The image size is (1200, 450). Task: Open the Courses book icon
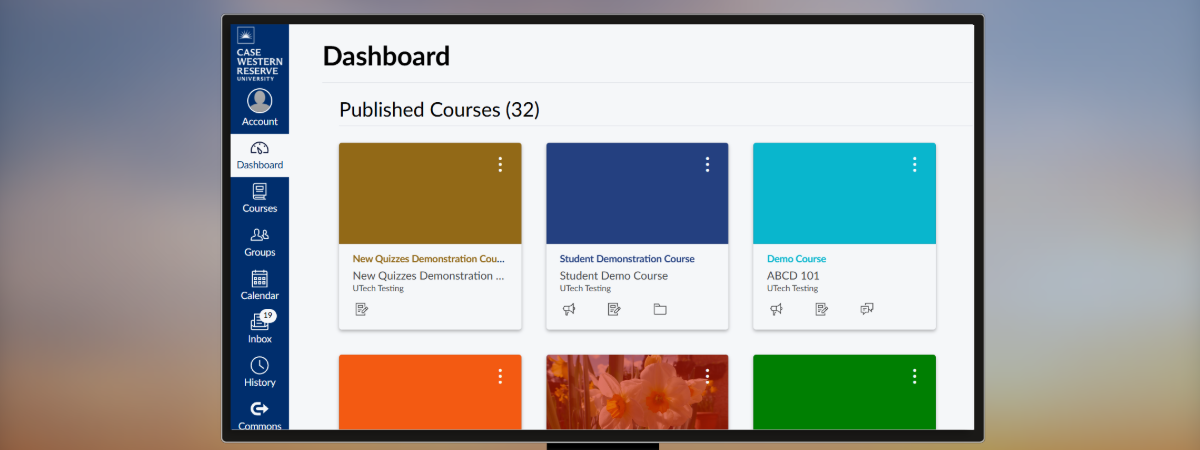[260, 191]
